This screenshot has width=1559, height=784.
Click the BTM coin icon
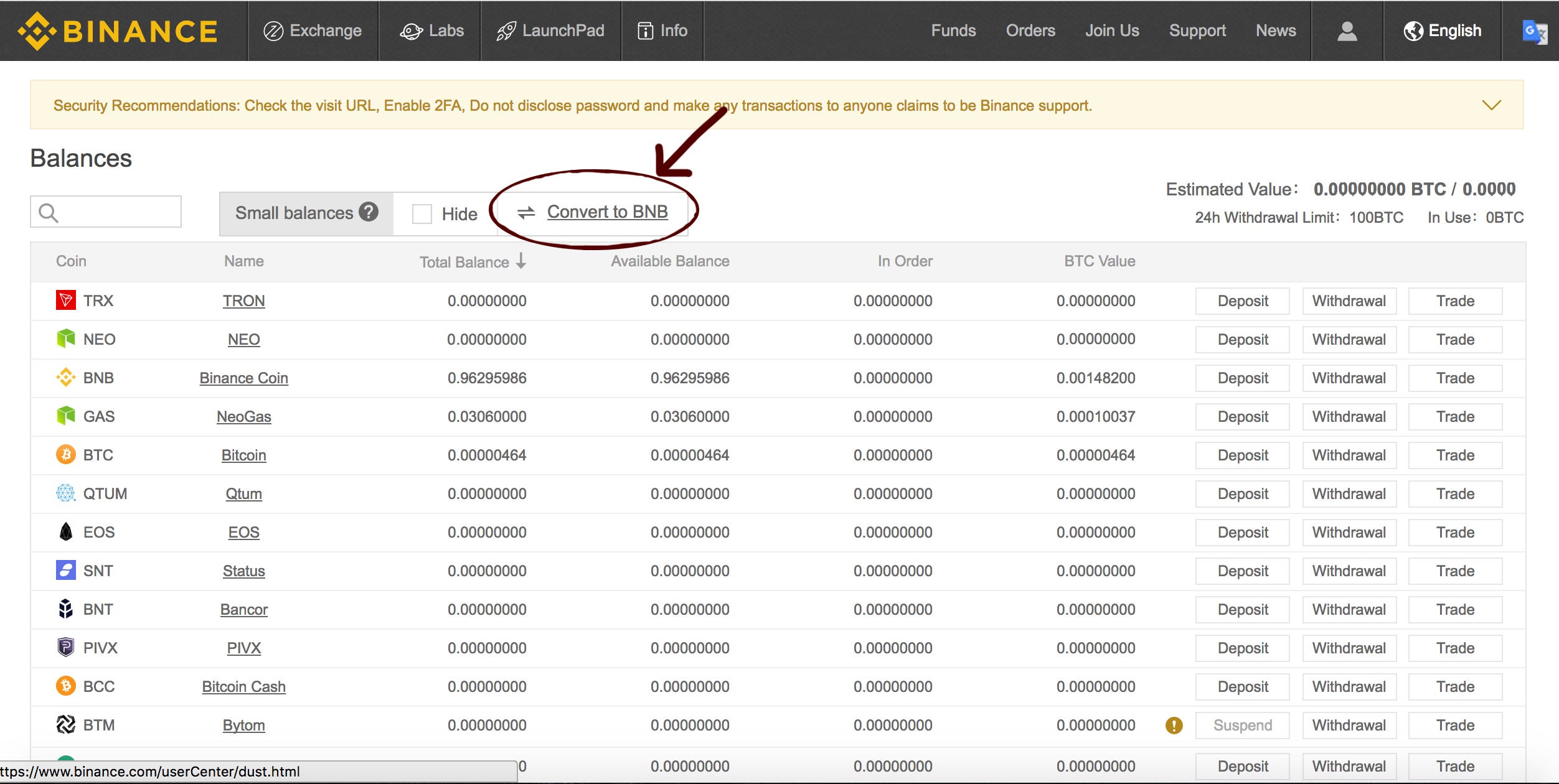(65, 725)
